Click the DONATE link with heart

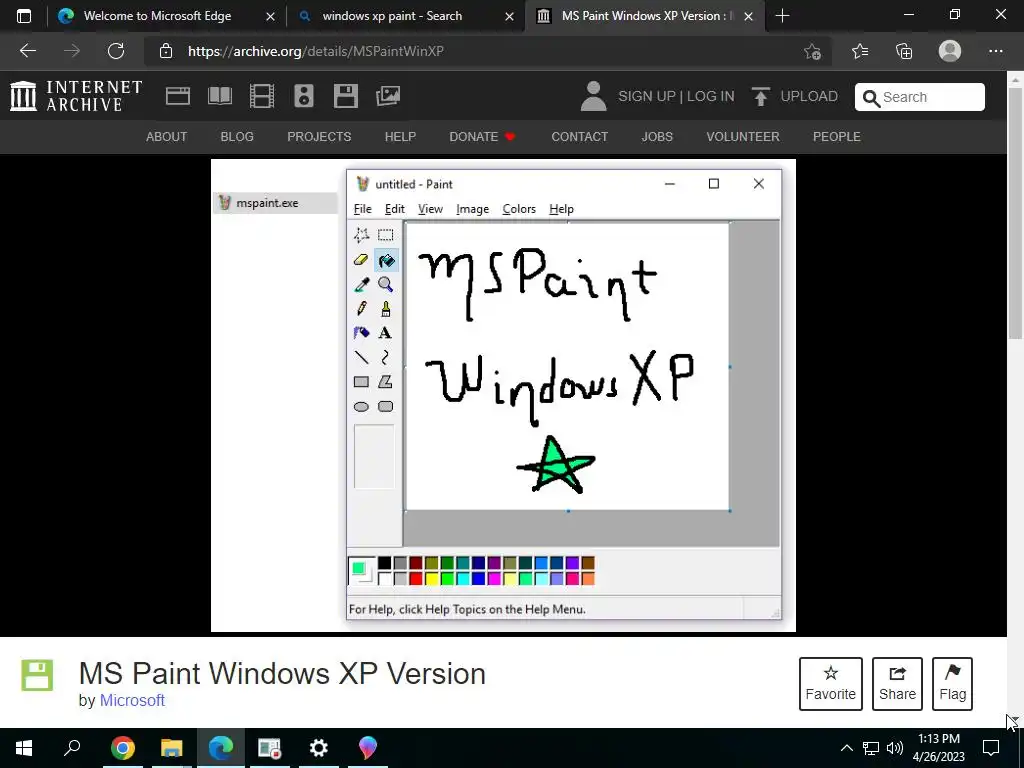point(482,136)
